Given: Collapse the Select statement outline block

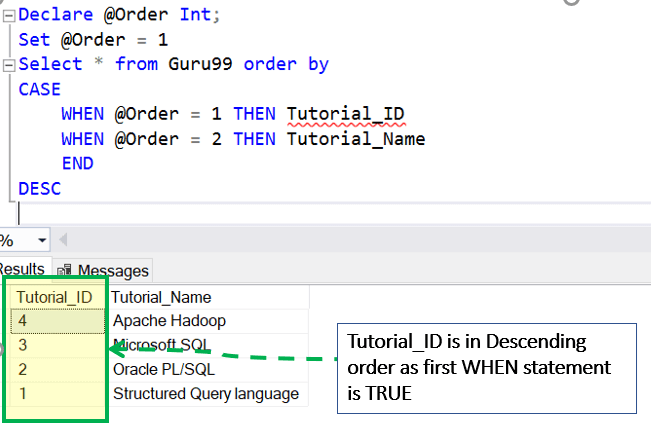Looking at the screenshot, I should point(8,64).
